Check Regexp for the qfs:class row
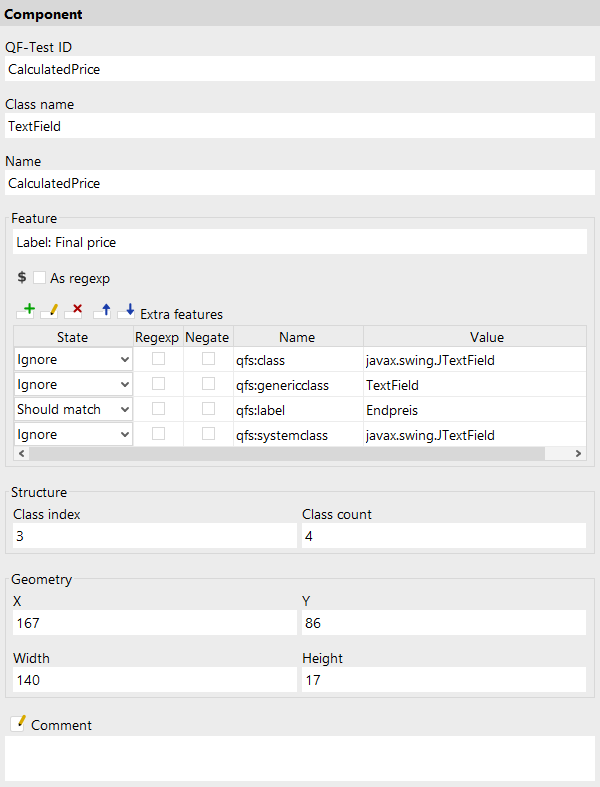 pyautogui.click(x=158, y=359)
